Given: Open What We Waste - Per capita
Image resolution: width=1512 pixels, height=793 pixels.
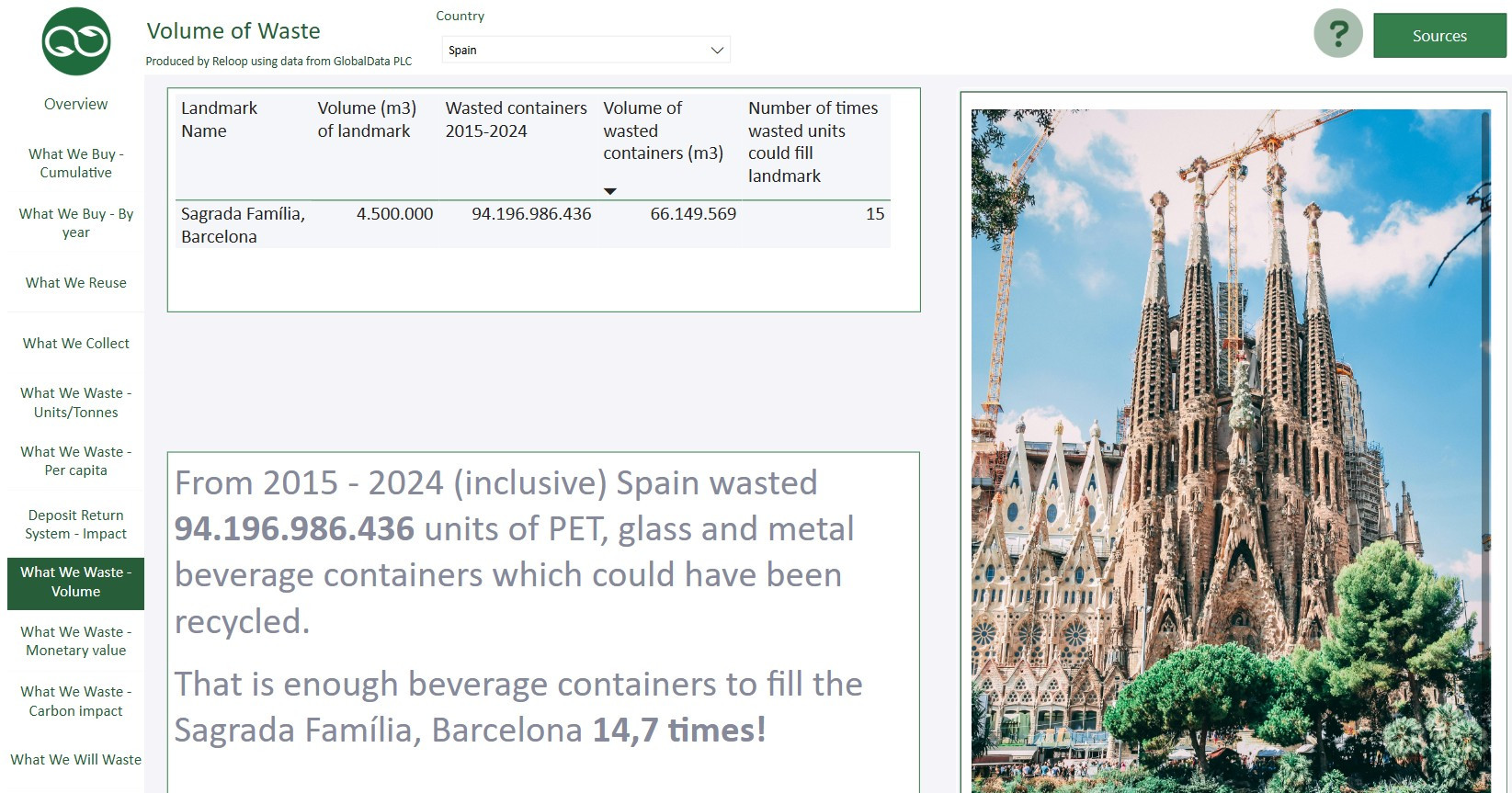Looking at the screenshot, I should 75,460.
